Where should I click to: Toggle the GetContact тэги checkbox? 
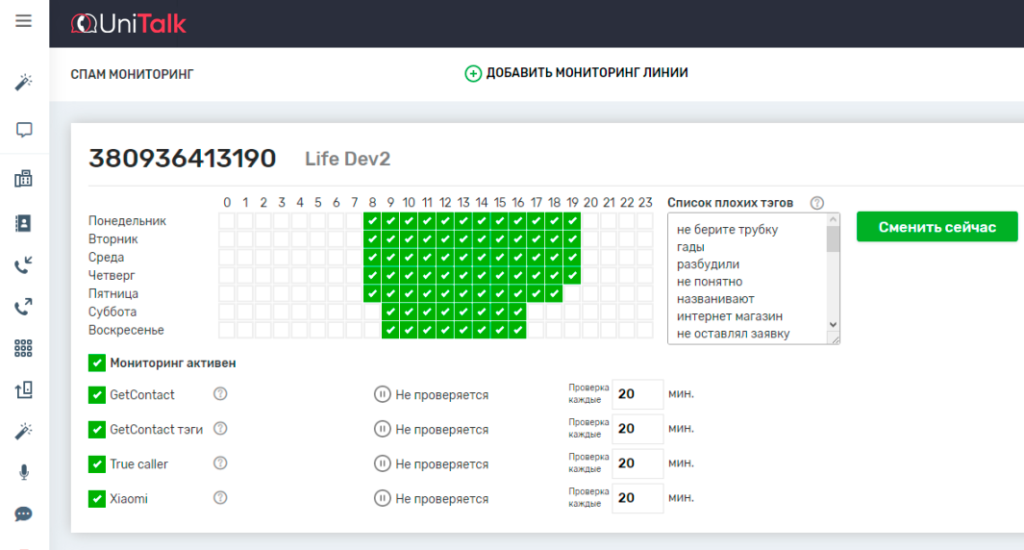[x=97, y=429]
